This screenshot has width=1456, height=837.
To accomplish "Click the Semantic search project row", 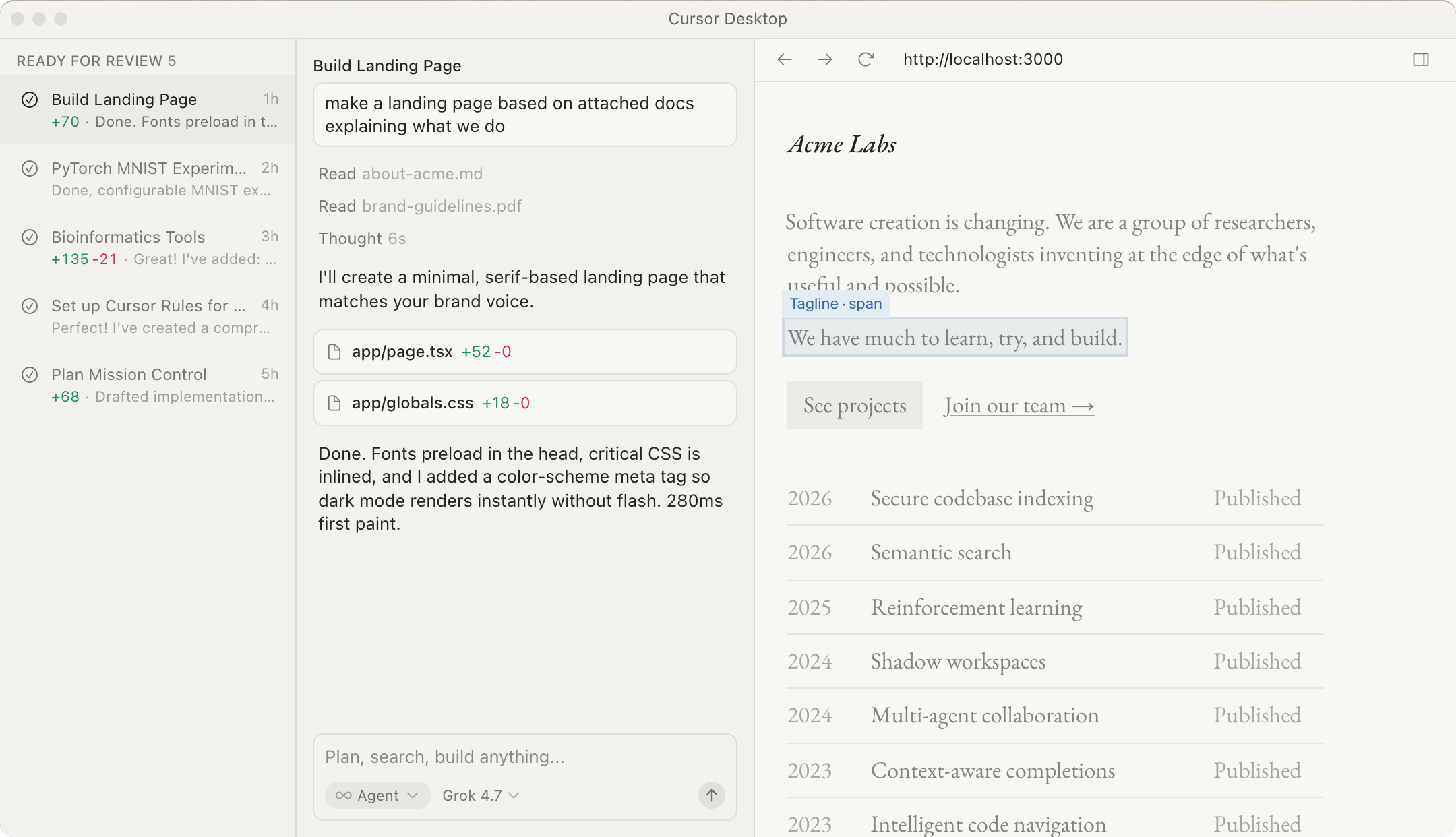I will point(1055,553).
